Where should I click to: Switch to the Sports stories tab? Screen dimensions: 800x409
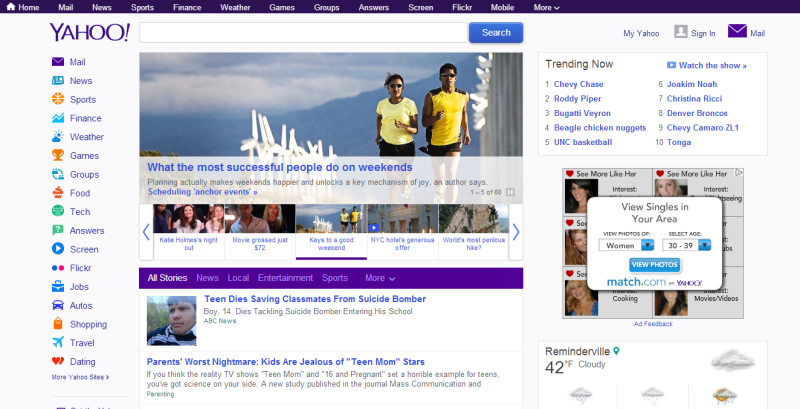[335, 278]
